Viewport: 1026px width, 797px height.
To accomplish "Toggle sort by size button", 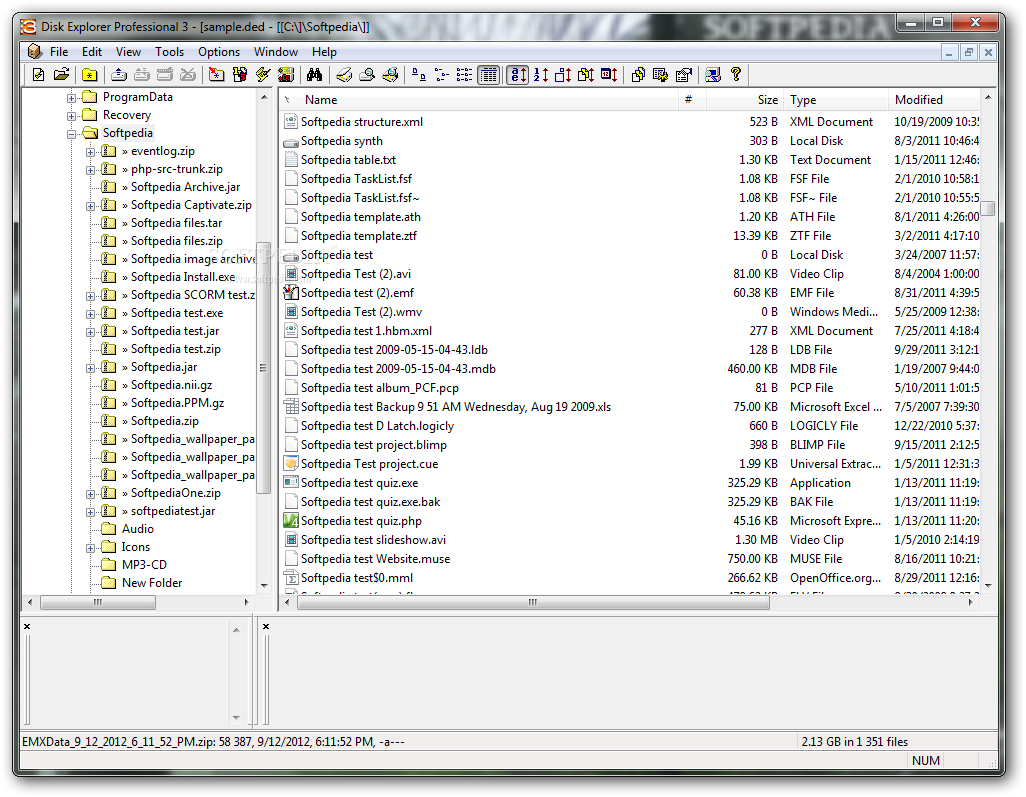I will (x=563, y=75).
